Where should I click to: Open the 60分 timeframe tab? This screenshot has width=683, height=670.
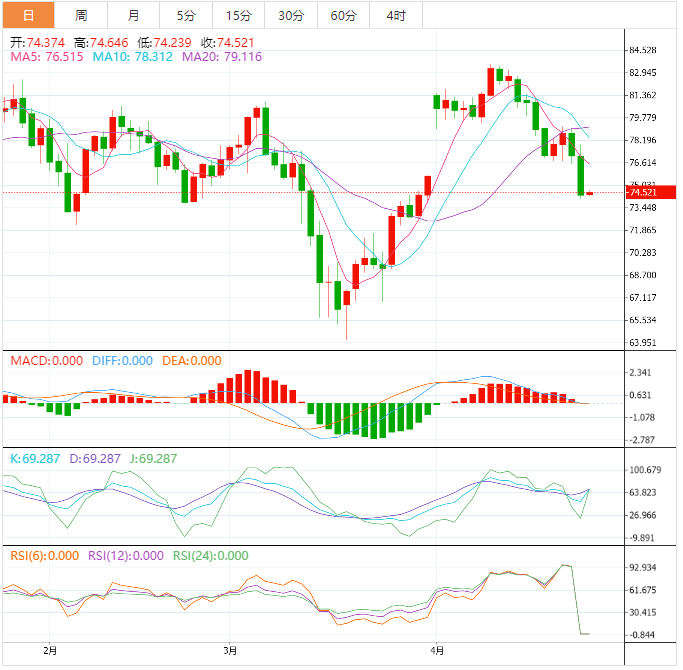(x=344, y=15)
